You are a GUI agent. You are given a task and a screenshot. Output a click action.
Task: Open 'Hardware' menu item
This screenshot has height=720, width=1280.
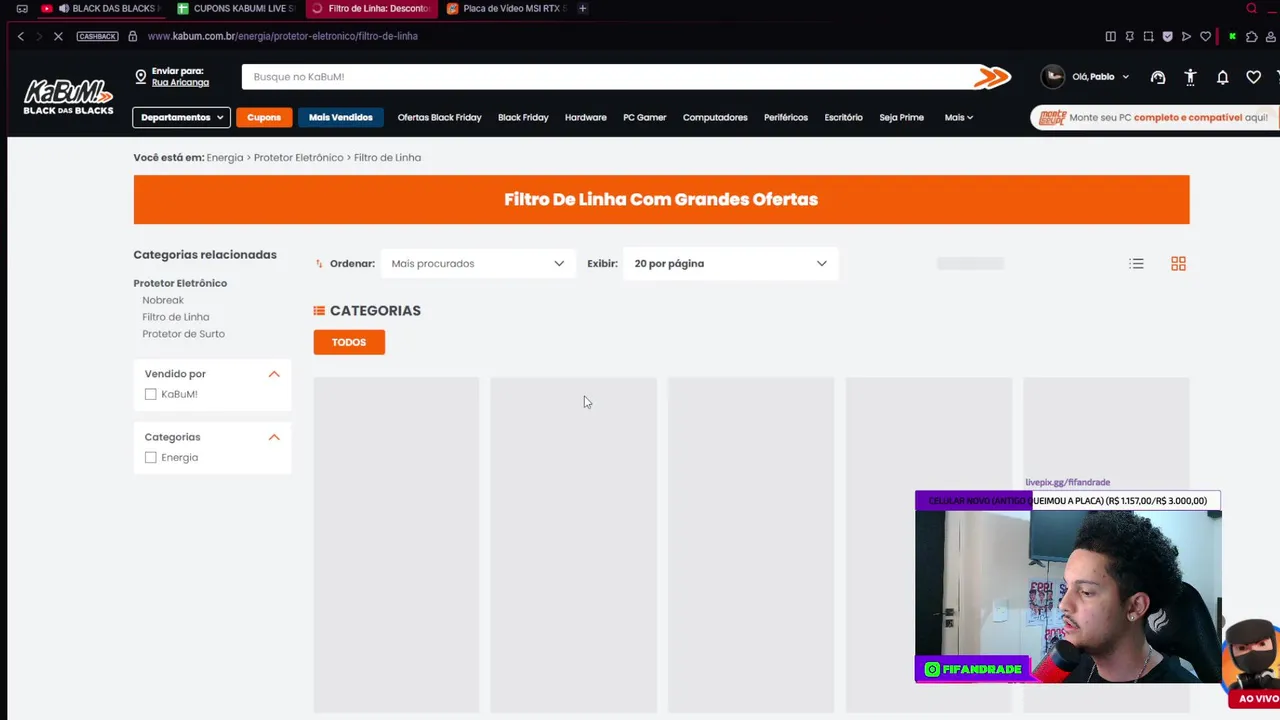tap(585, 117)
